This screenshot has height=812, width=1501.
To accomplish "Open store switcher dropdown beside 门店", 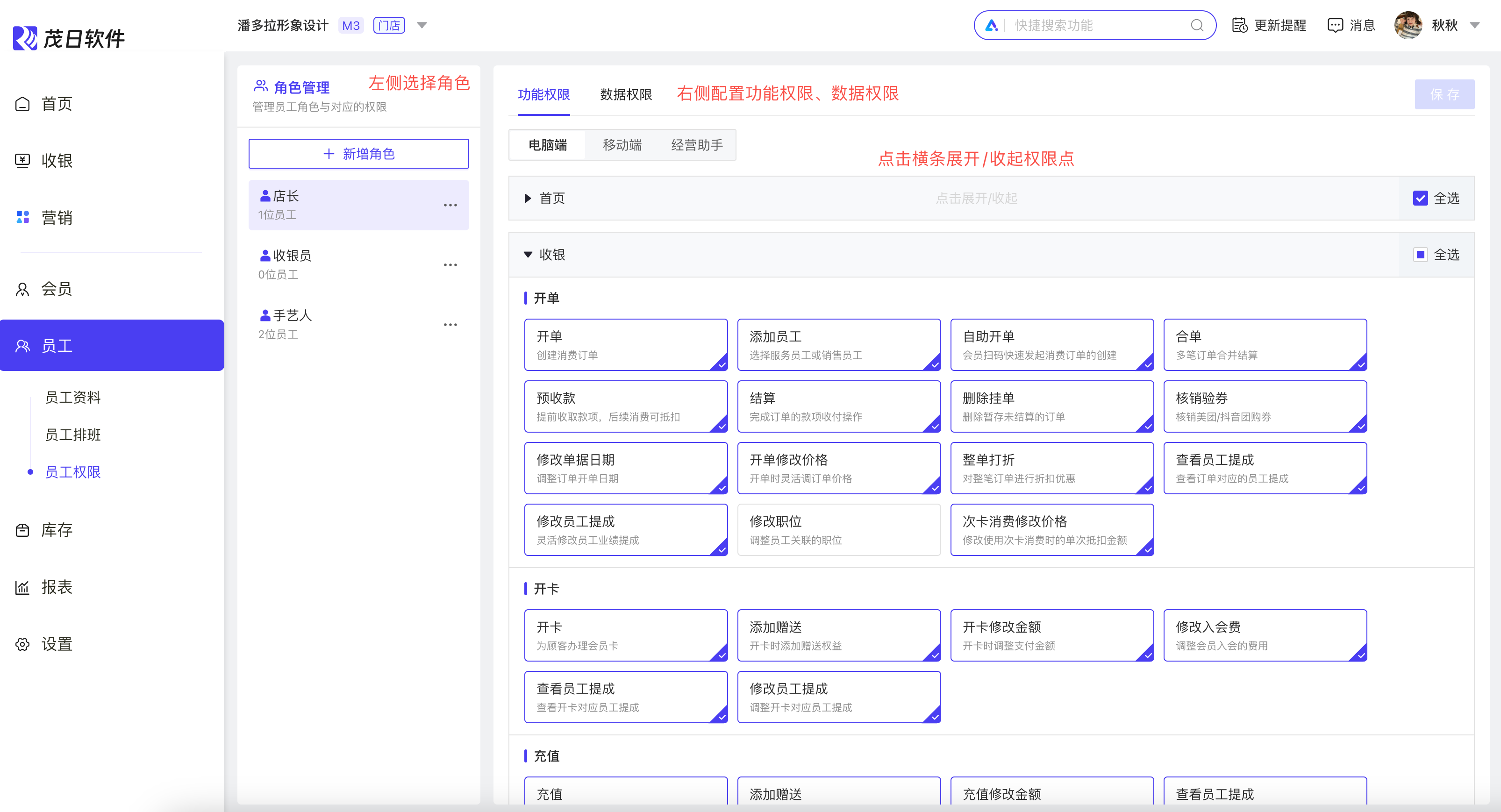I will [x=422, y=26].
